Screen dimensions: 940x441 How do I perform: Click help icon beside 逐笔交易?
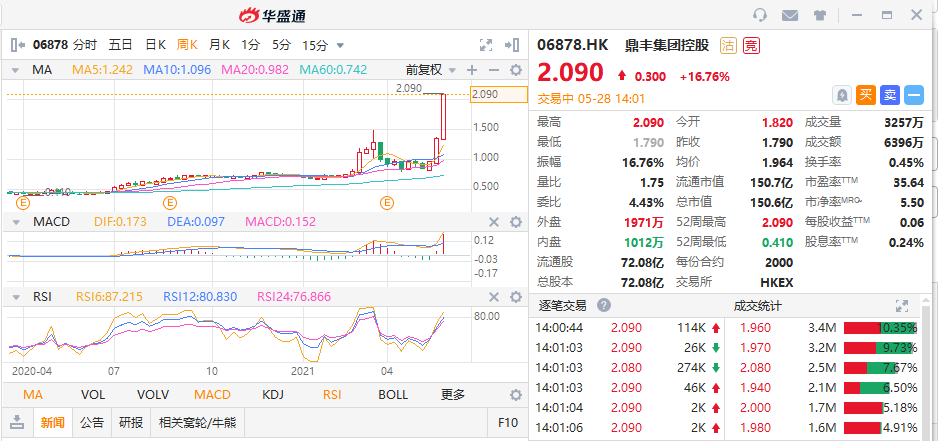604,306
